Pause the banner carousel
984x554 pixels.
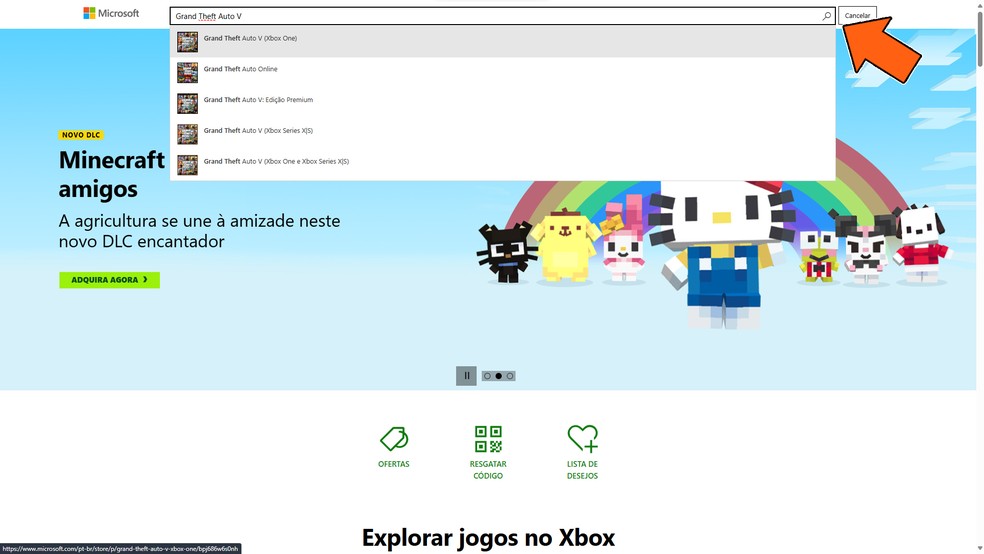tap(466, 376)
